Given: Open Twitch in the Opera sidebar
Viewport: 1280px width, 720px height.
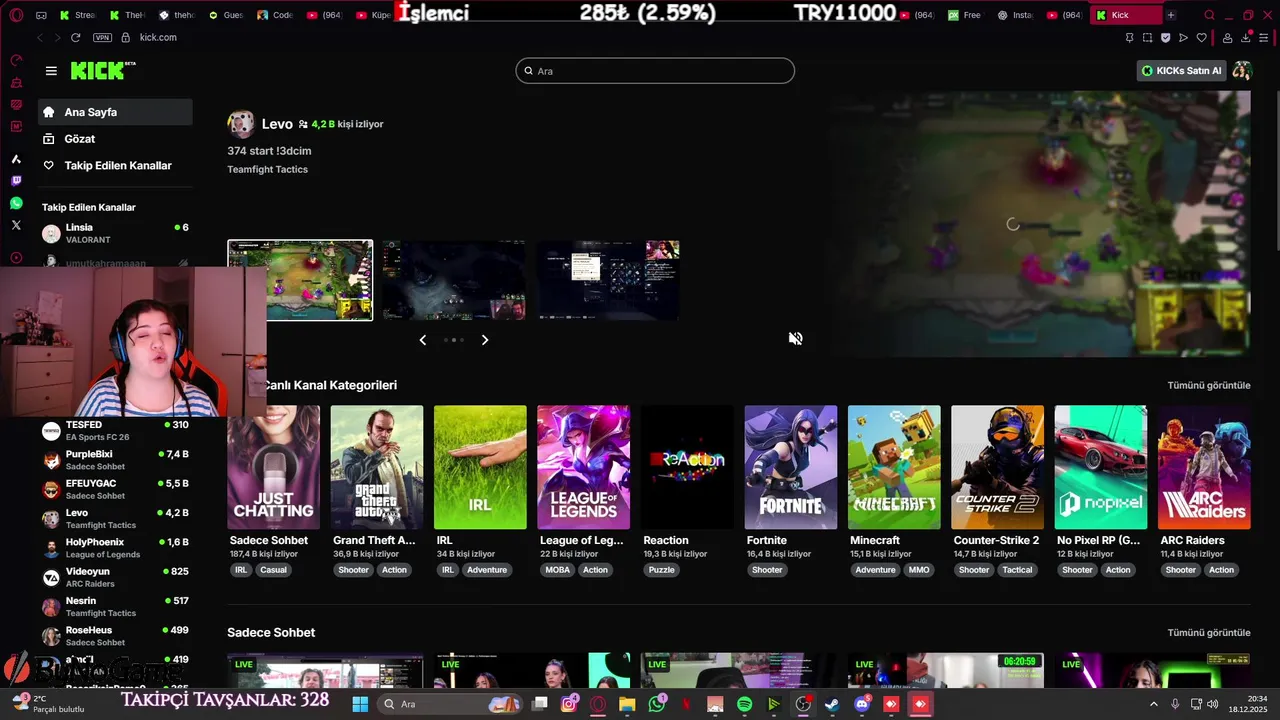Looking at the screenshot, I should (16, 181).
